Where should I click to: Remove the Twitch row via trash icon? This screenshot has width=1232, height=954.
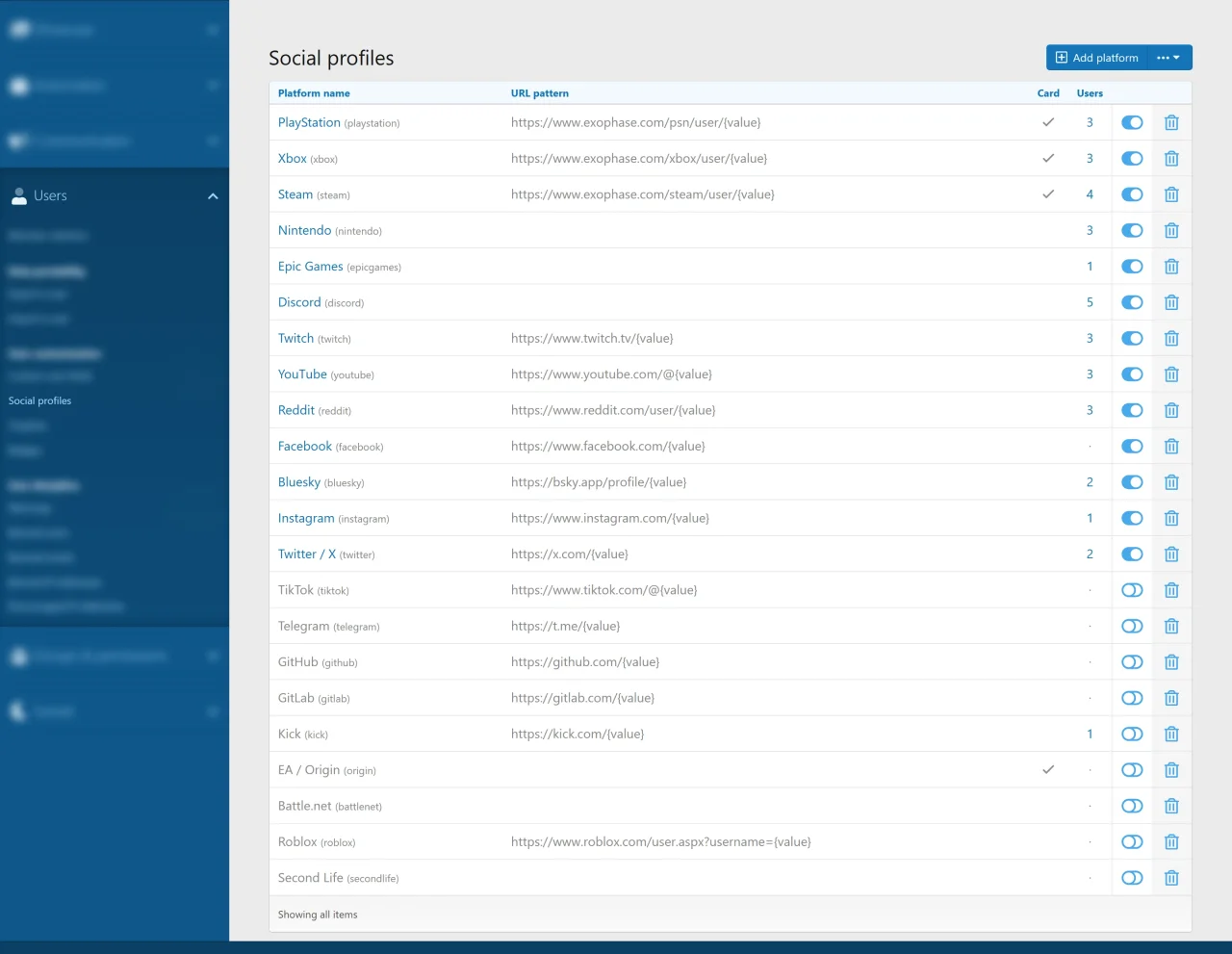tap(1171, 338)
